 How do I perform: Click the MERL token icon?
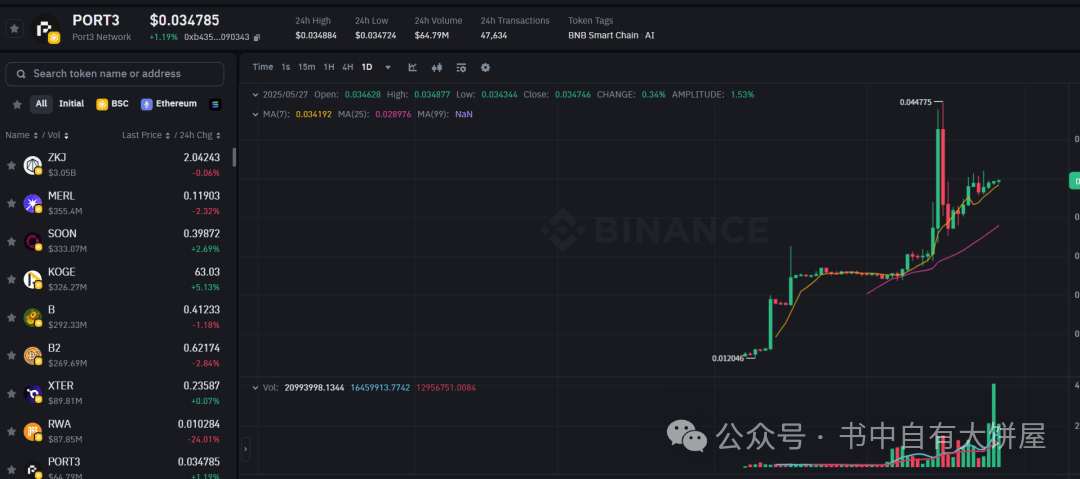click(x=33, y=203)
